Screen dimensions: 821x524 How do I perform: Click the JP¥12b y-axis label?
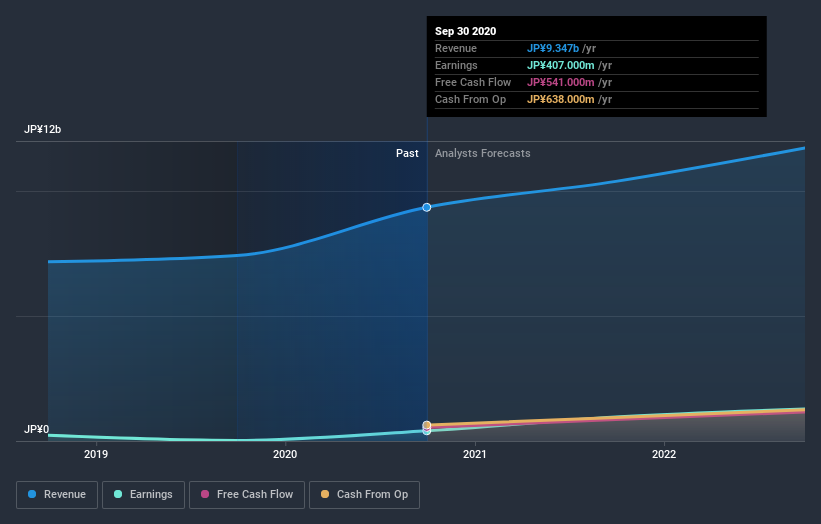42,129
